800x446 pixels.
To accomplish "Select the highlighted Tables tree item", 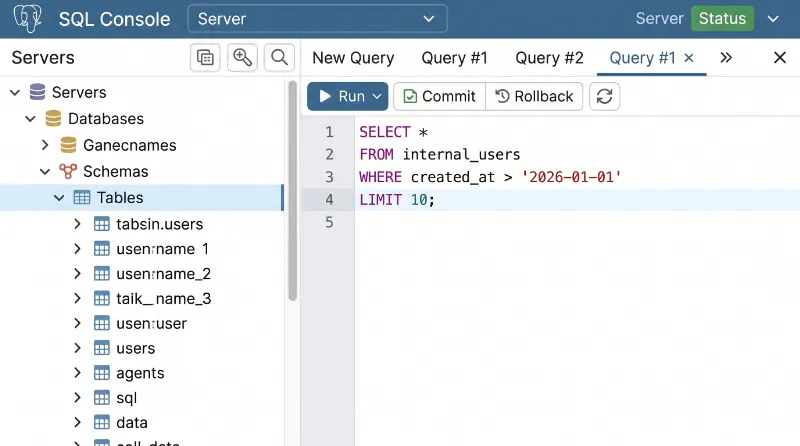I will (x=142, y=197).
